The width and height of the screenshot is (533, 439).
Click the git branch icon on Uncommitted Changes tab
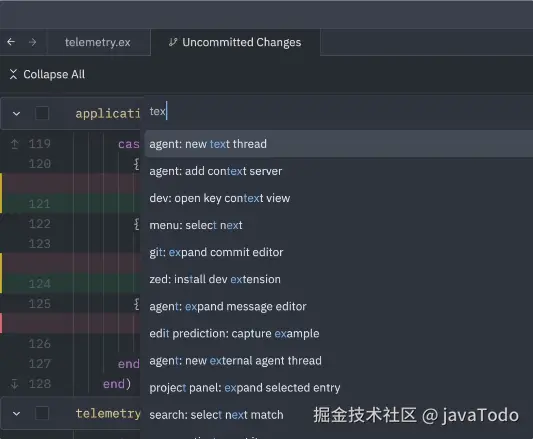click(x=173, y=42)
